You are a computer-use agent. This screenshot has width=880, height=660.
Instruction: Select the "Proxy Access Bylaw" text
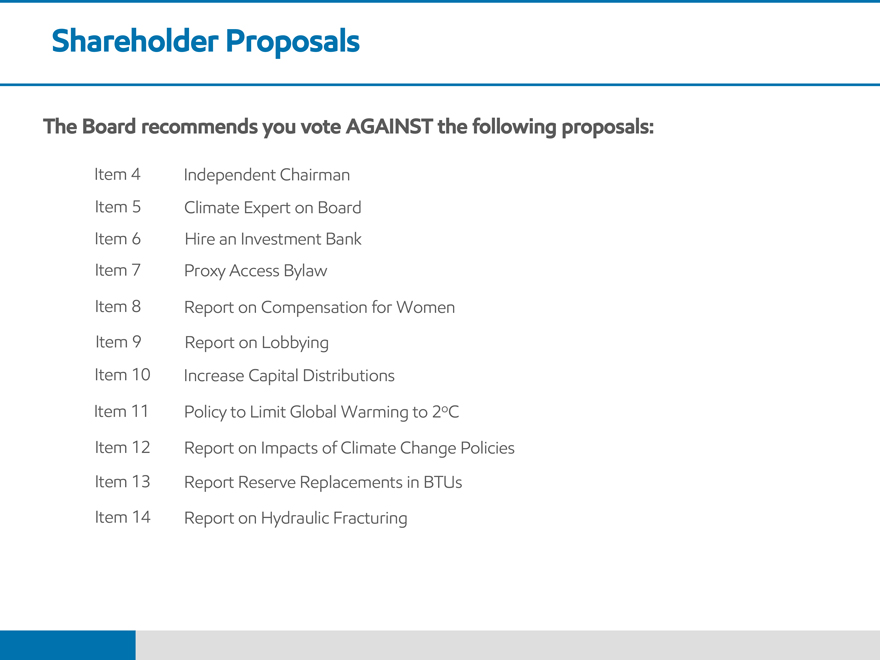255,270
